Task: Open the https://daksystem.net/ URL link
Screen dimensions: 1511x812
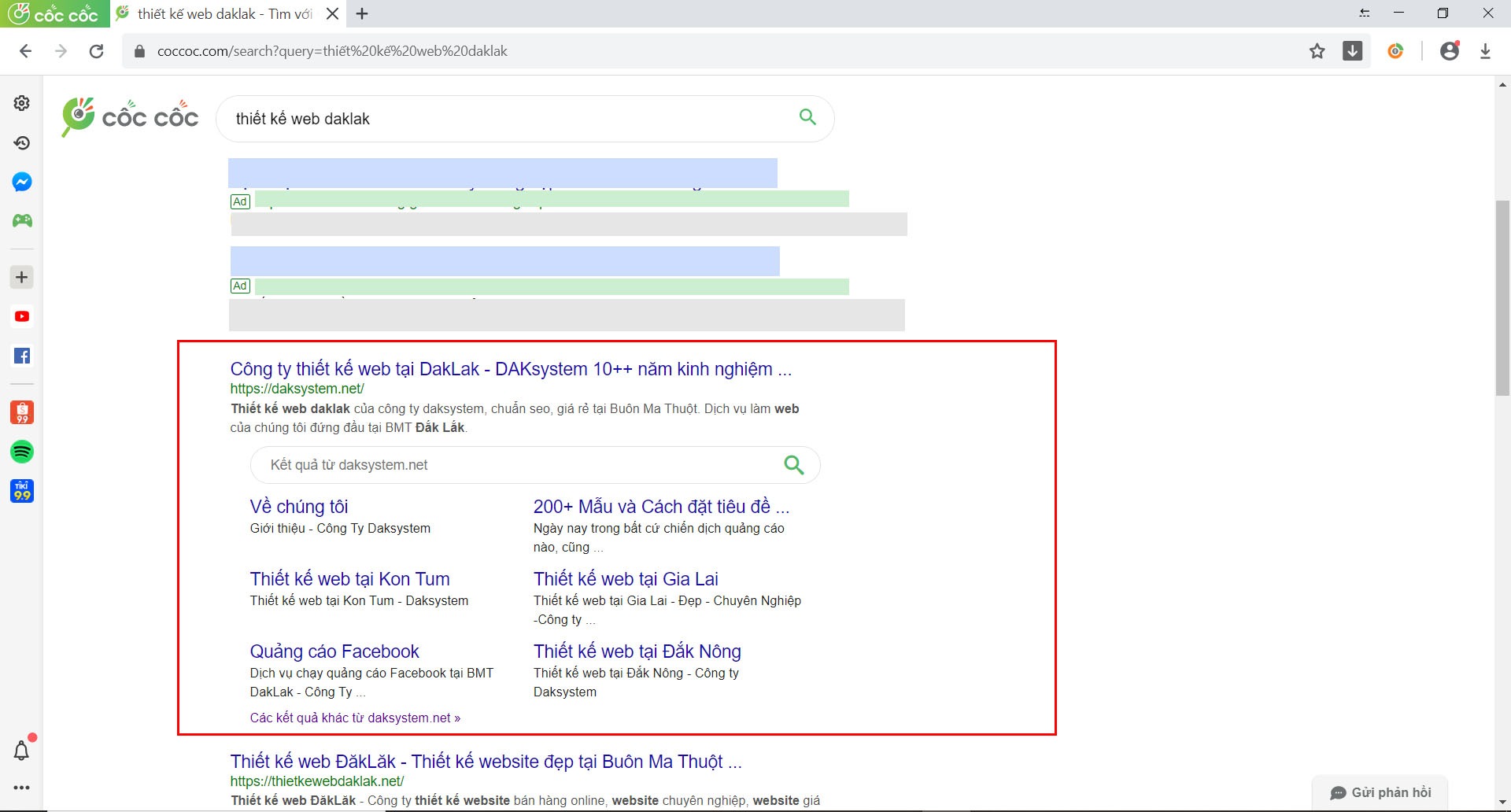Action: [x=297, y=389]
